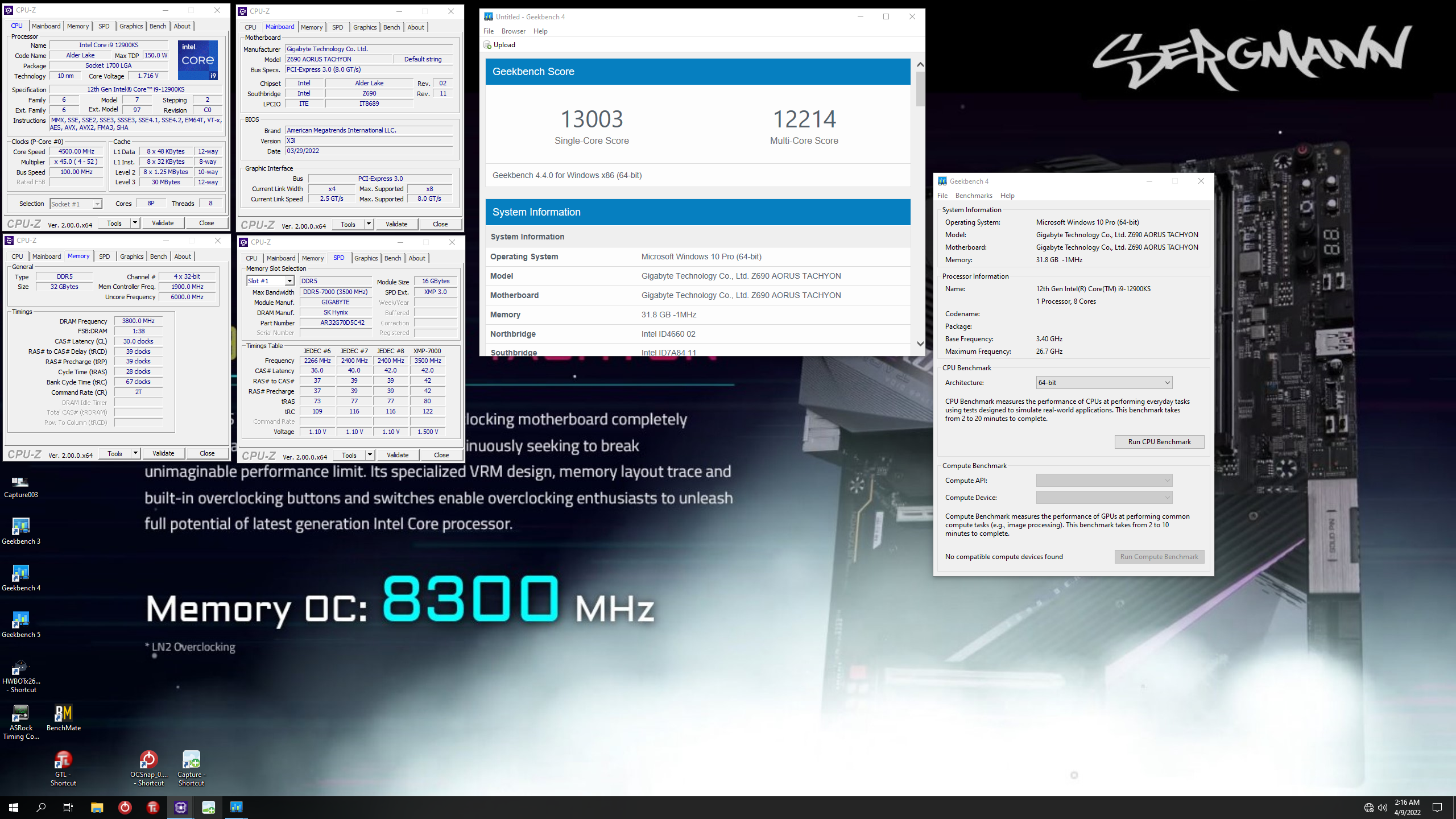Open Socket #1 selection dropdown
1456x819 pixels.
coord(76,204)
